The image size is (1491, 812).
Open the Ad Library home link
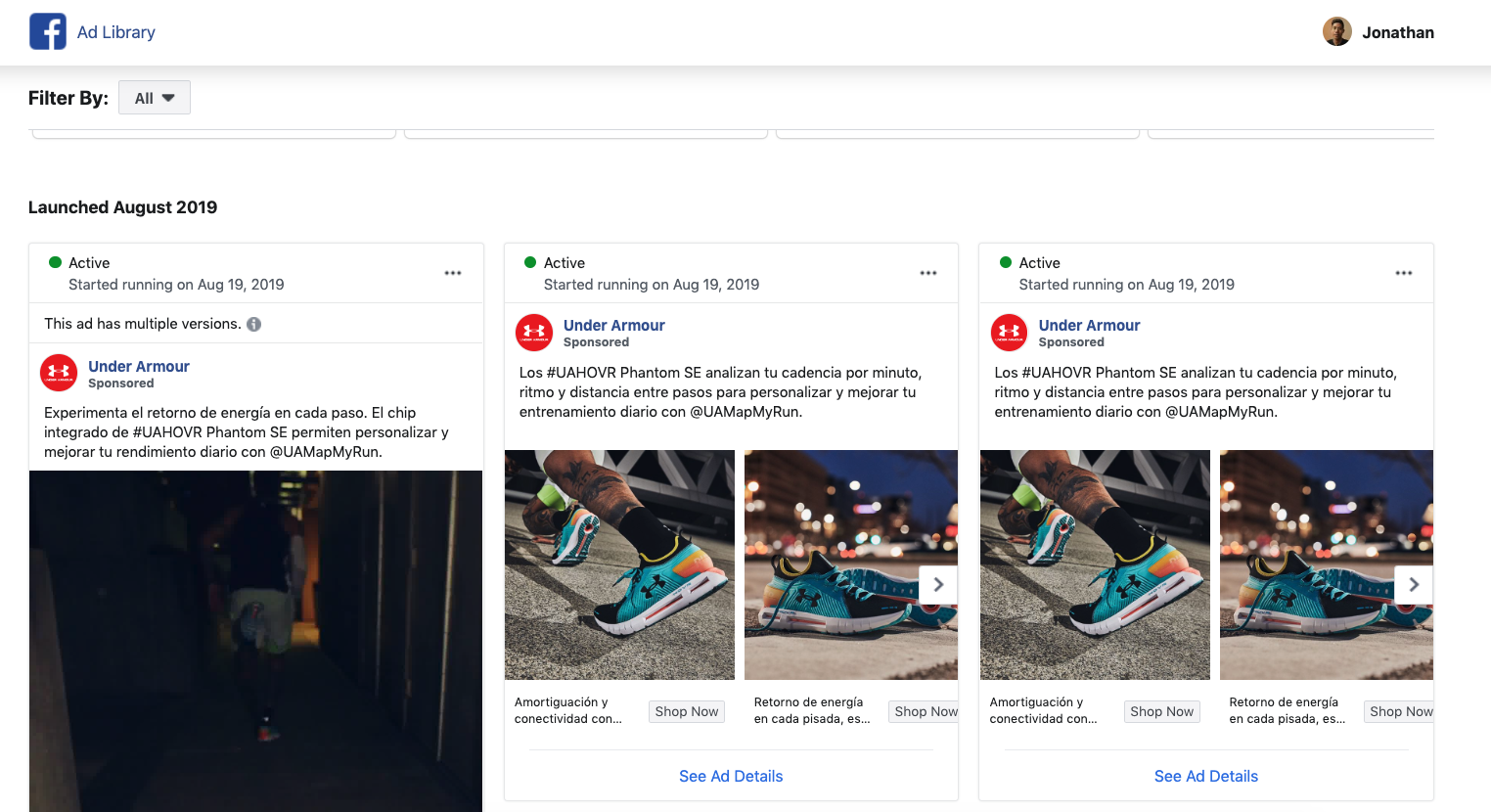coord(116,32)
